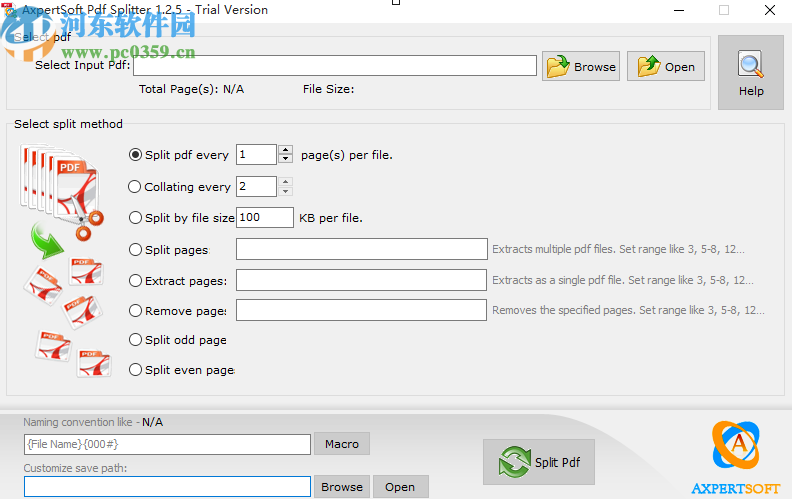The image size is (792, 499).
Task: Increase the Split pdf every page count
Action: (285, 150)
